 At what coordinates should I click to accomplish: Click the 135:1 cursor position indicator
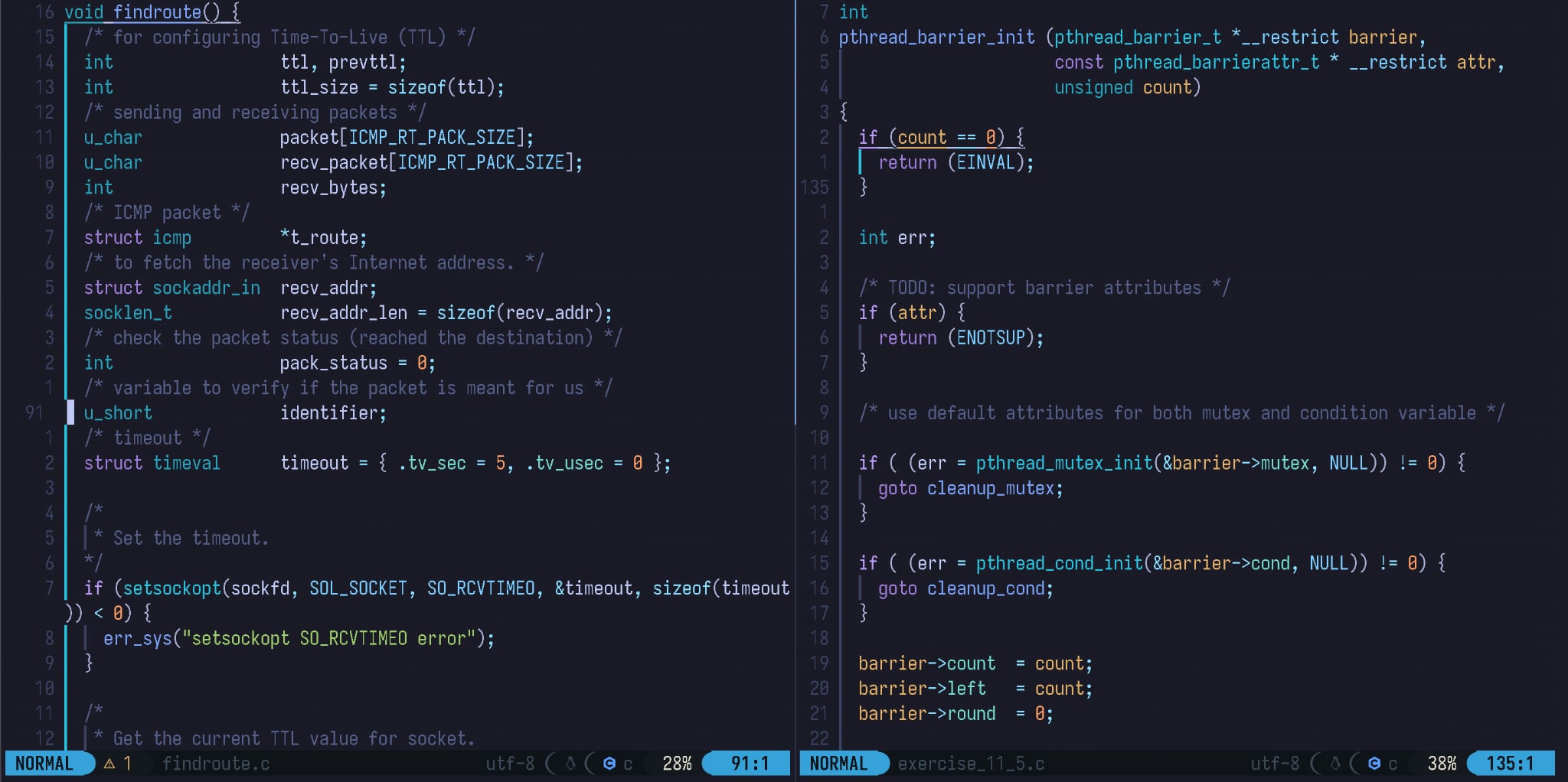coord(1510,764)
